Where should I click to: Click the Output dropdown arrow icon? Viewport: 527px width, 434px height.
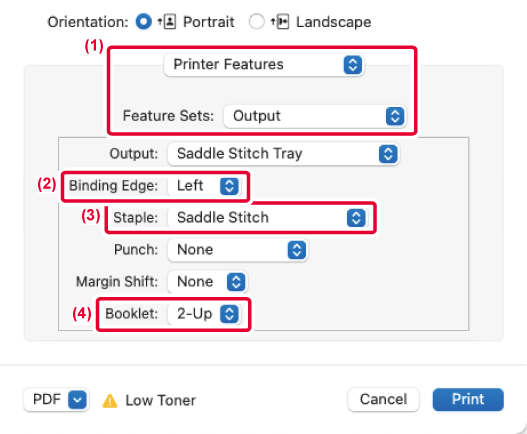pyautogui.click(x=388, y=154)
